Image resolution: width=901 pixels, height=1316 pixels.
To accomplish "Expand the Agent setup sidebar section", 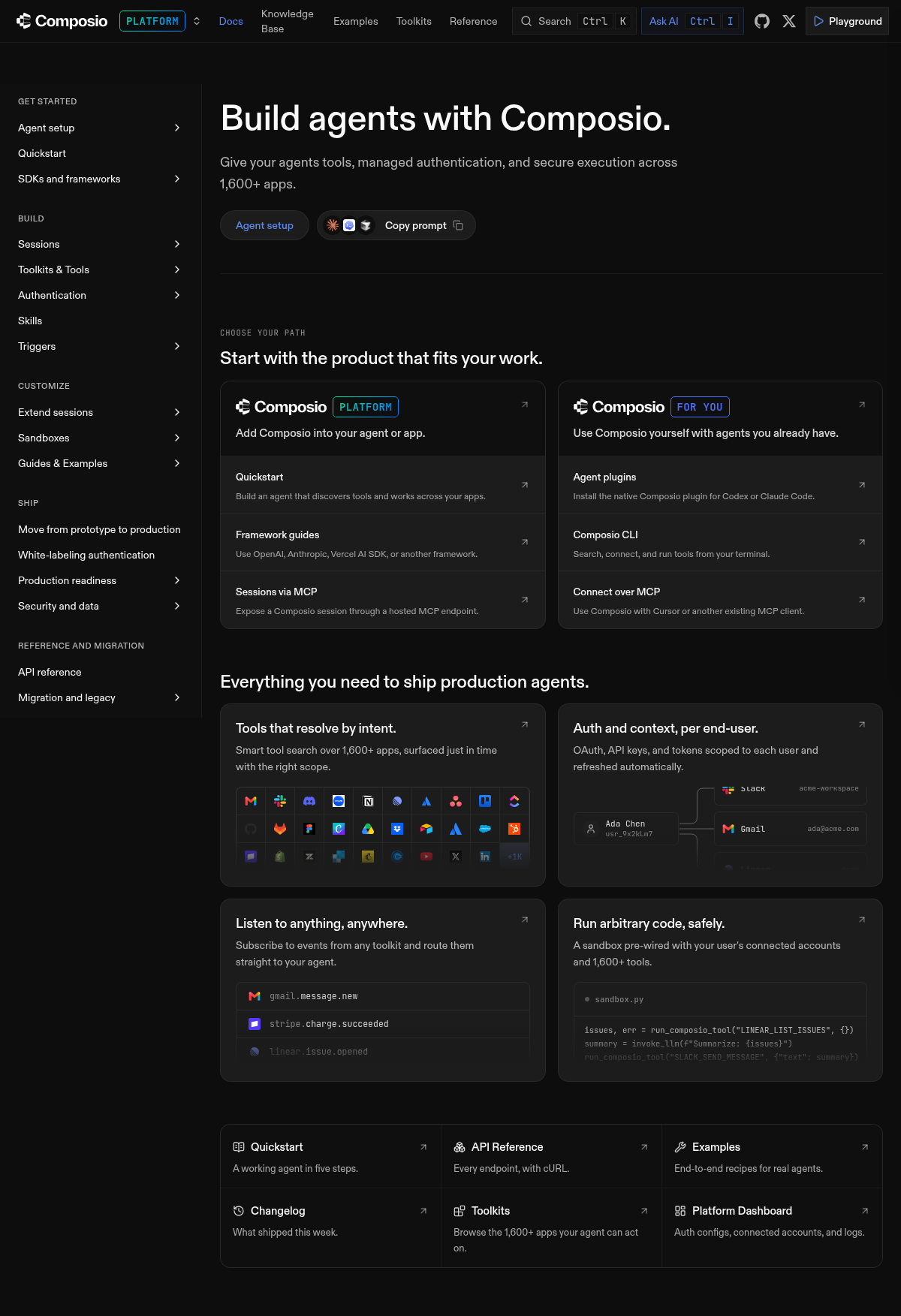I will tap(177, 128).
